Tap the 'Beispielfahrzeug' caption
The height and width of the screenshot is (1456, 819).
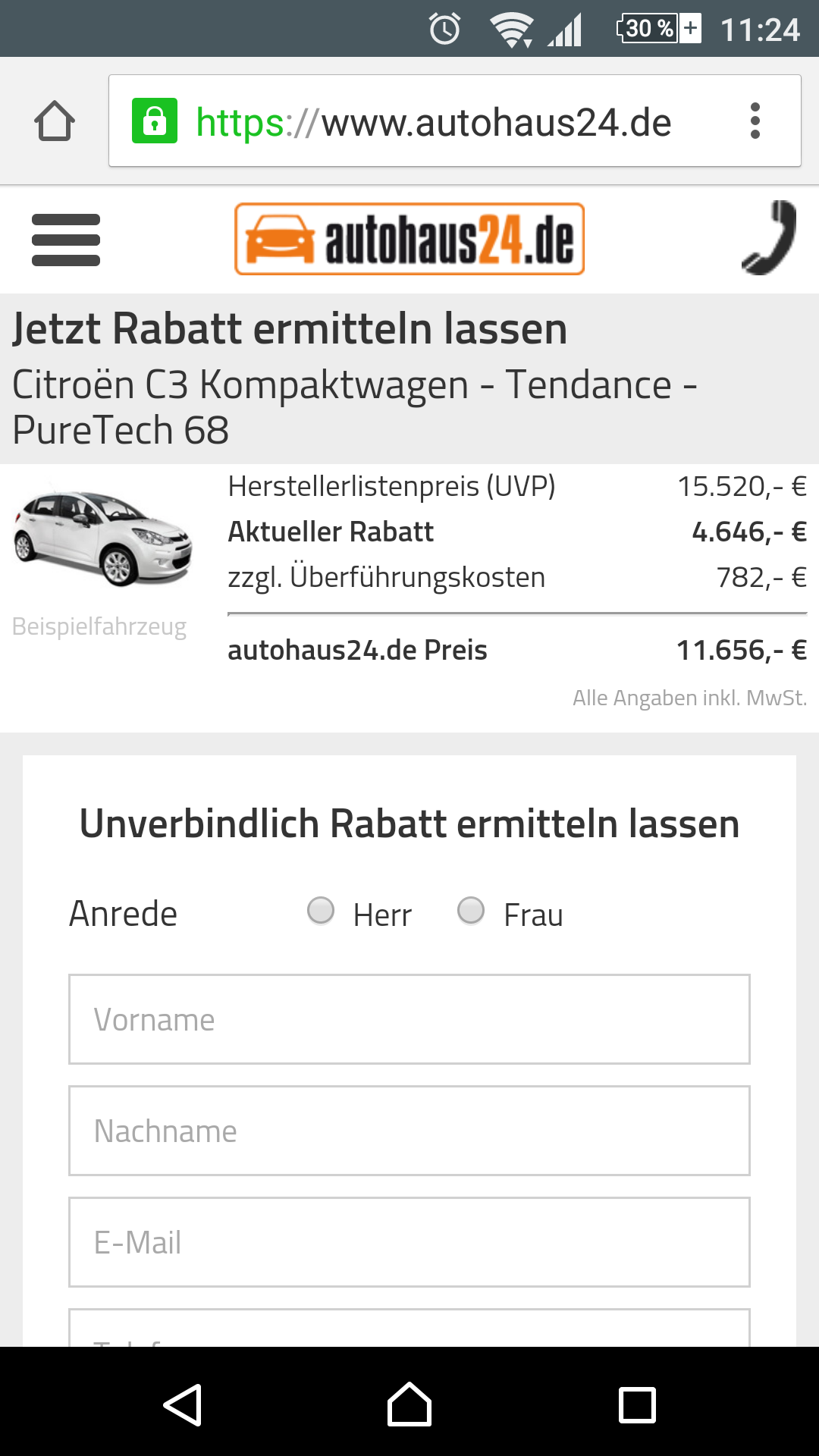(x=99, y=627)
